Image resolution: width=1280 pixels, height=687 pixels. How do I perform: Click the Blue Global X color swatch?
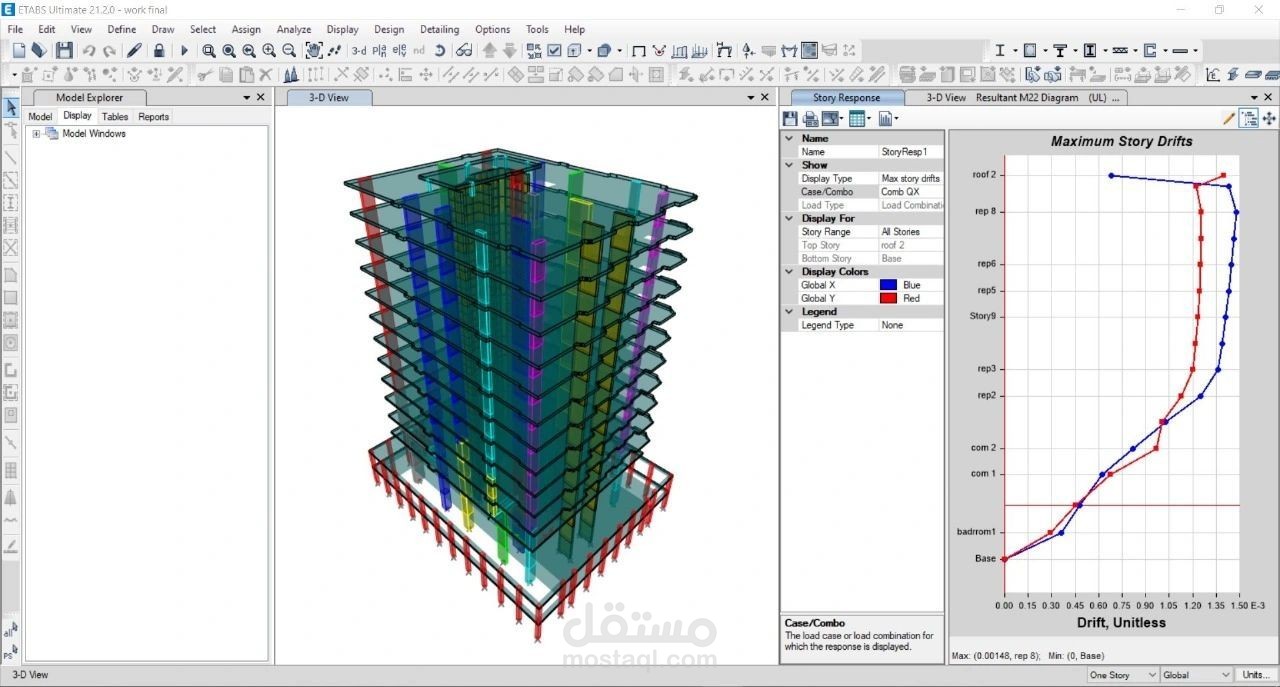(888, 285)
